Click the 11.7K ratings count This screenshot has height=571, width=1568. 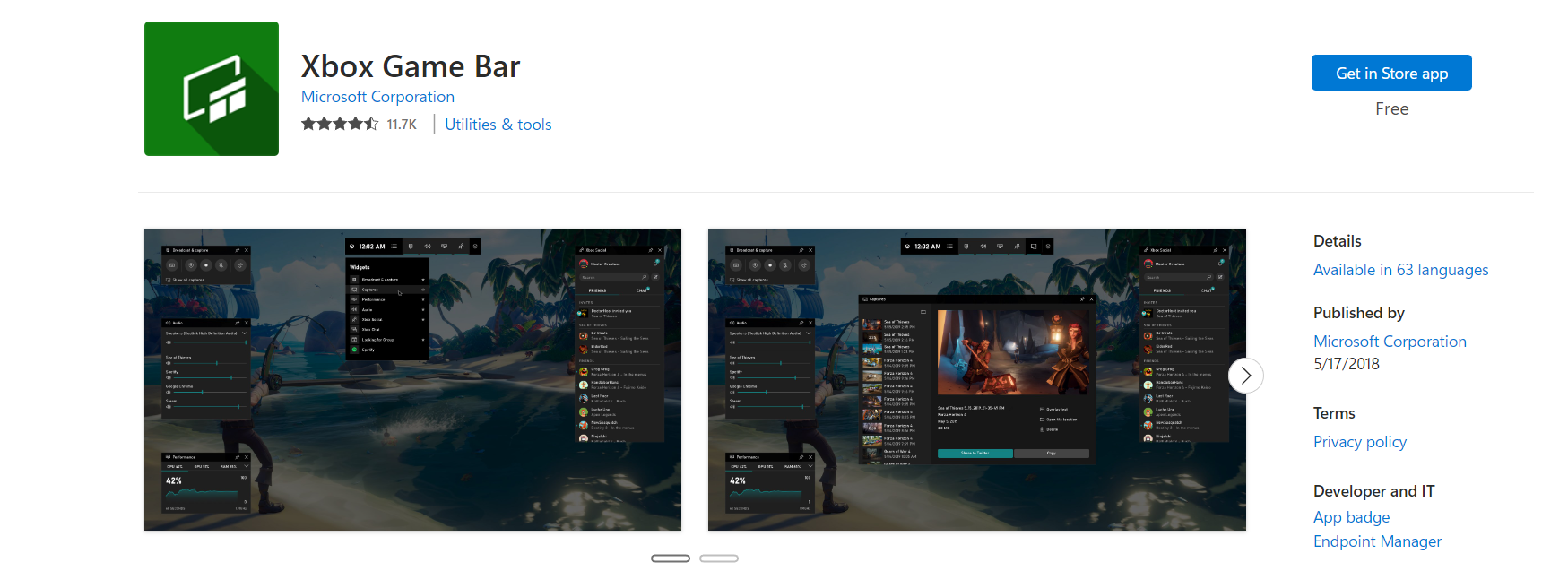[402, 125]
